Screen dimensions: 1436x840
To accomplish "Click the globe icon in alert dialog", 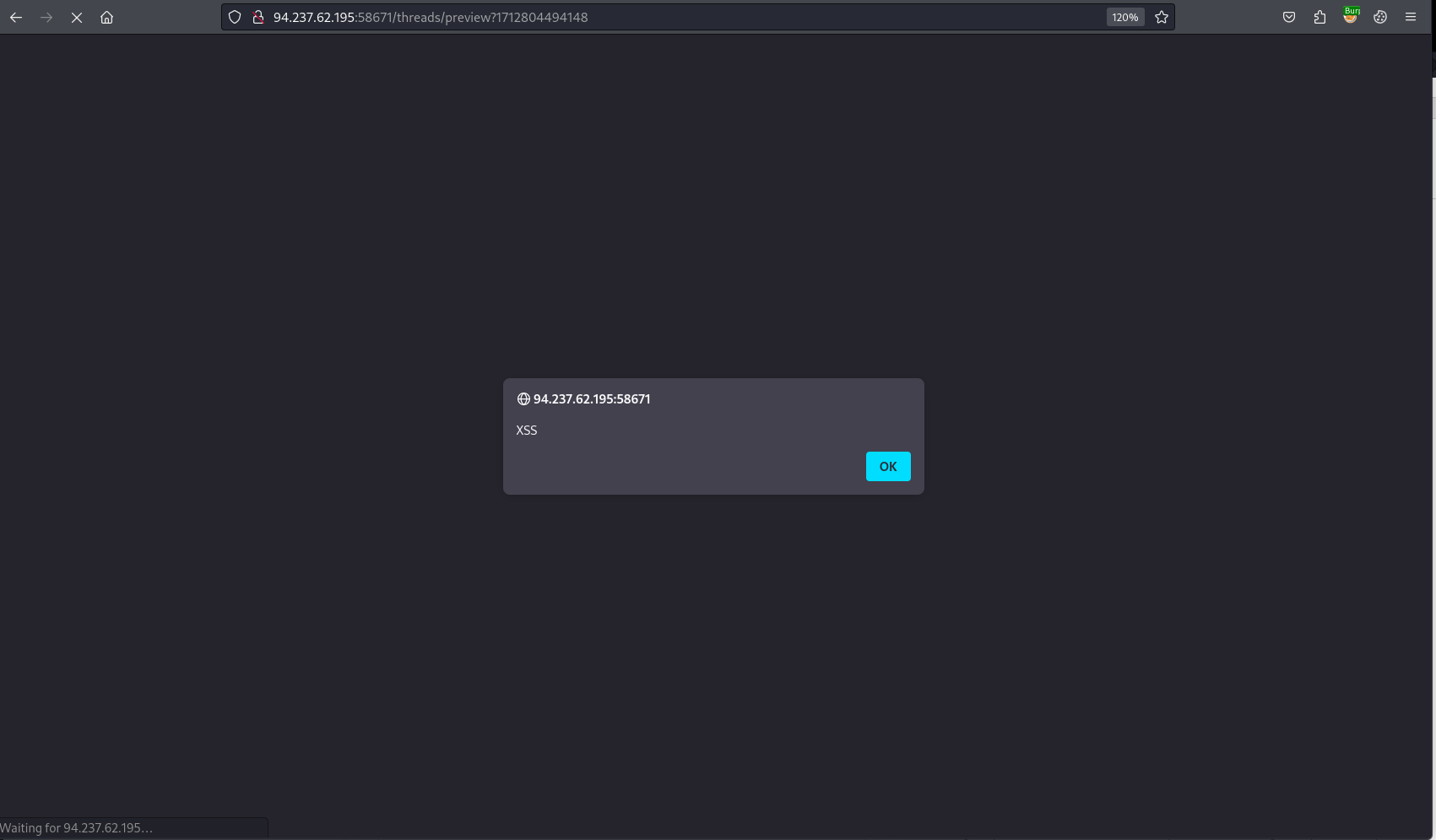I will (523, 398).
